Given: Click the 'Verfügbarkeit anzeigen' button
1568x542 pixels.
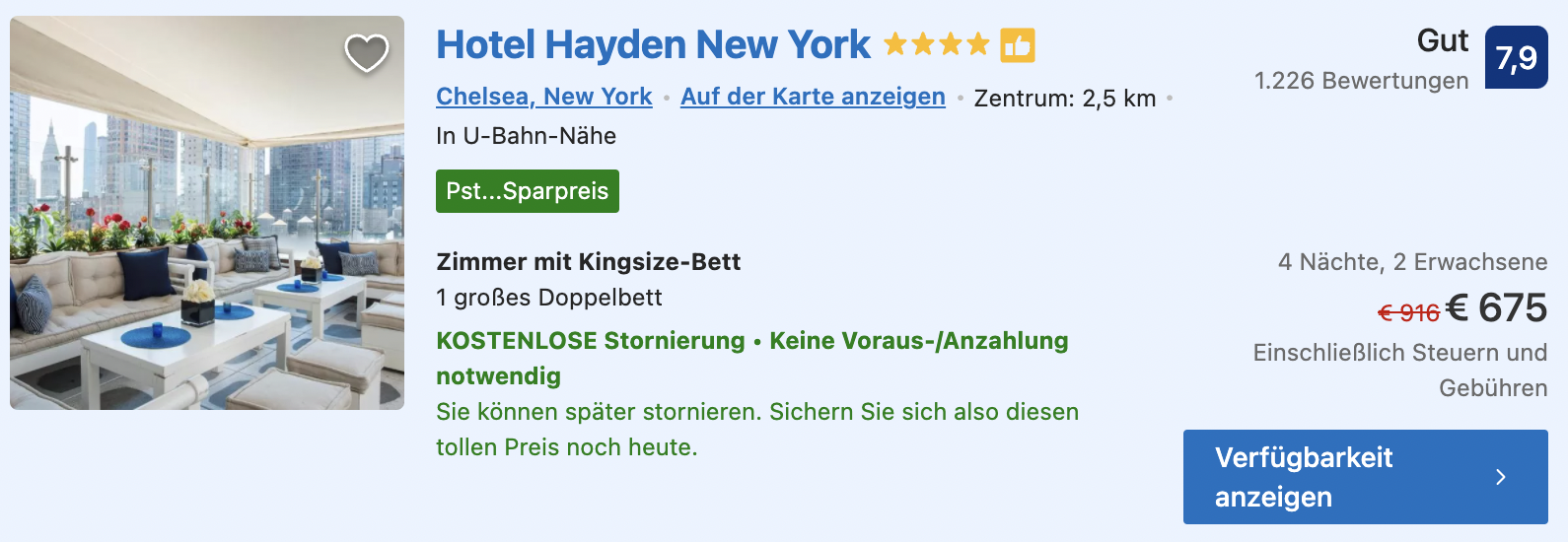Looking at the screenshot, I should point(1366,477).
